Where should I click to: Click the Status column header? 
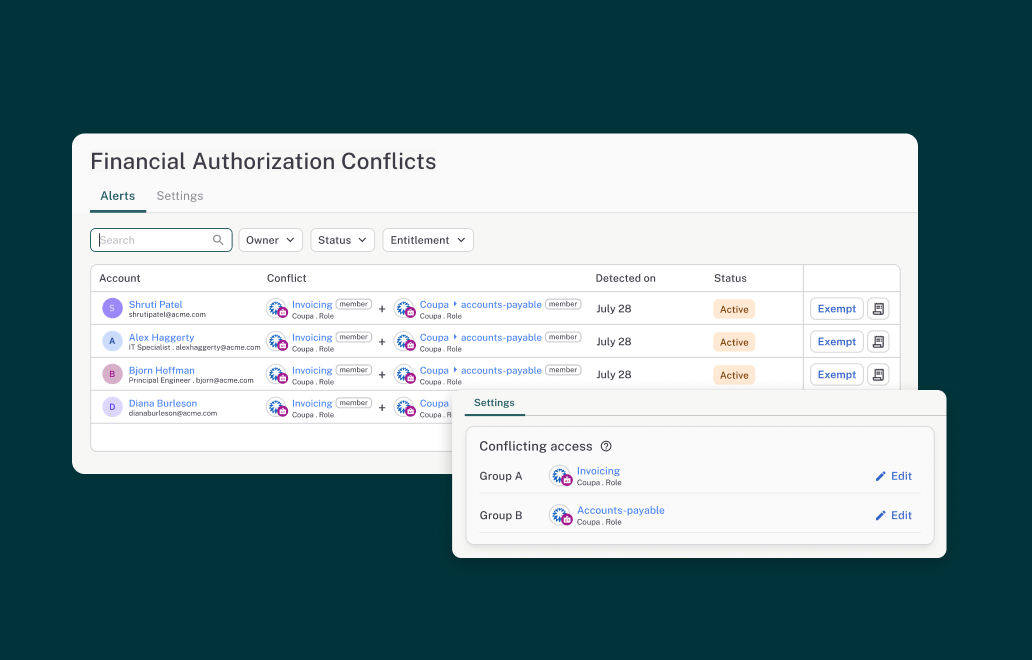pos(730,278)
